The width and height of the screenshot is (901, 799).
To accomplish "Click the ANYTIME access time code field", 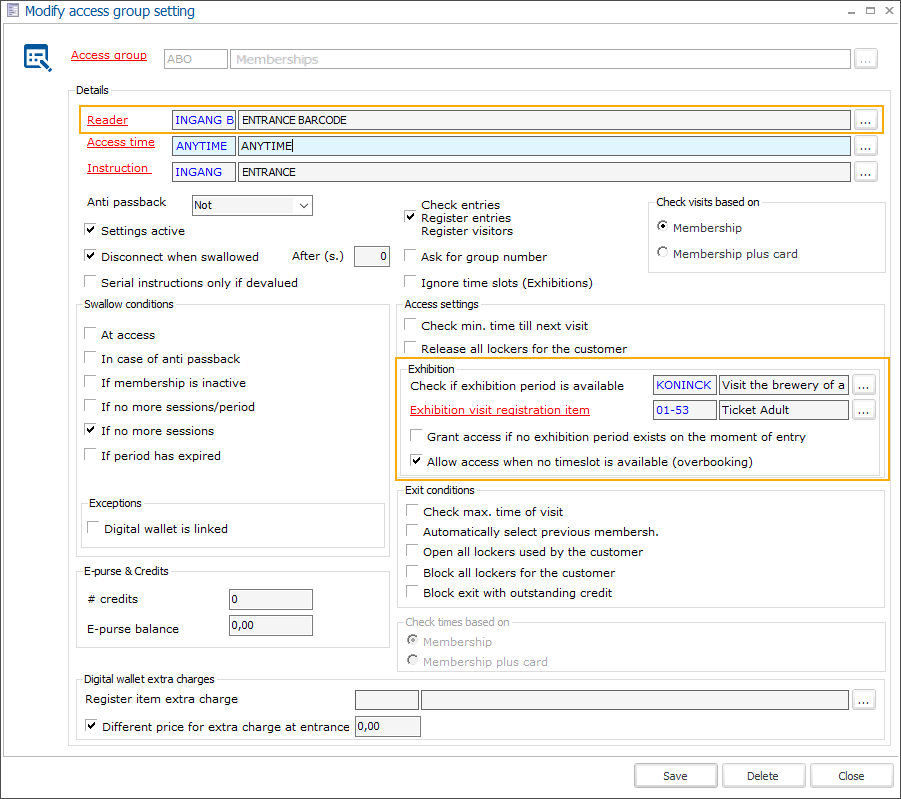I will [x=204, y=146].
